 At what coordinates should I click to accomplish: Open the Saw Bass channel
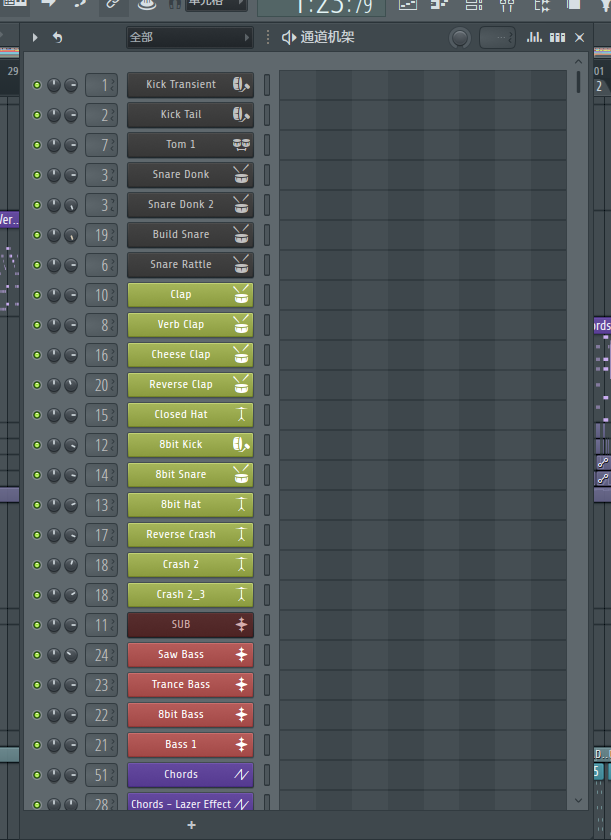[x=180, y=655]
